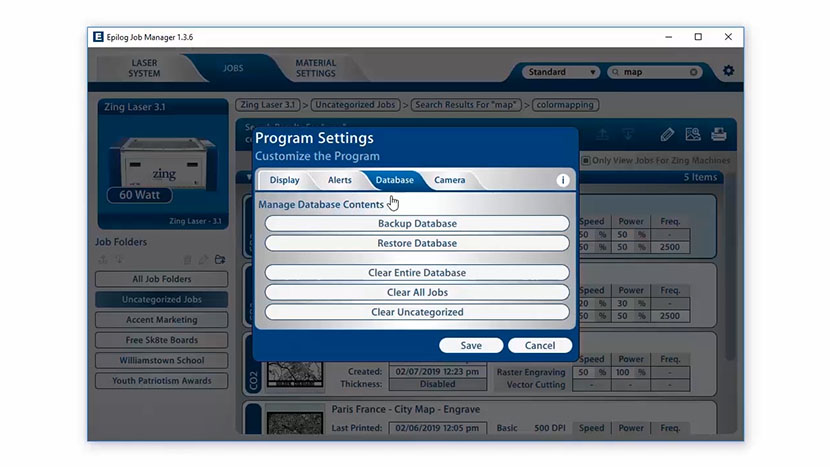Open the settings gear icon

point(728,72)
